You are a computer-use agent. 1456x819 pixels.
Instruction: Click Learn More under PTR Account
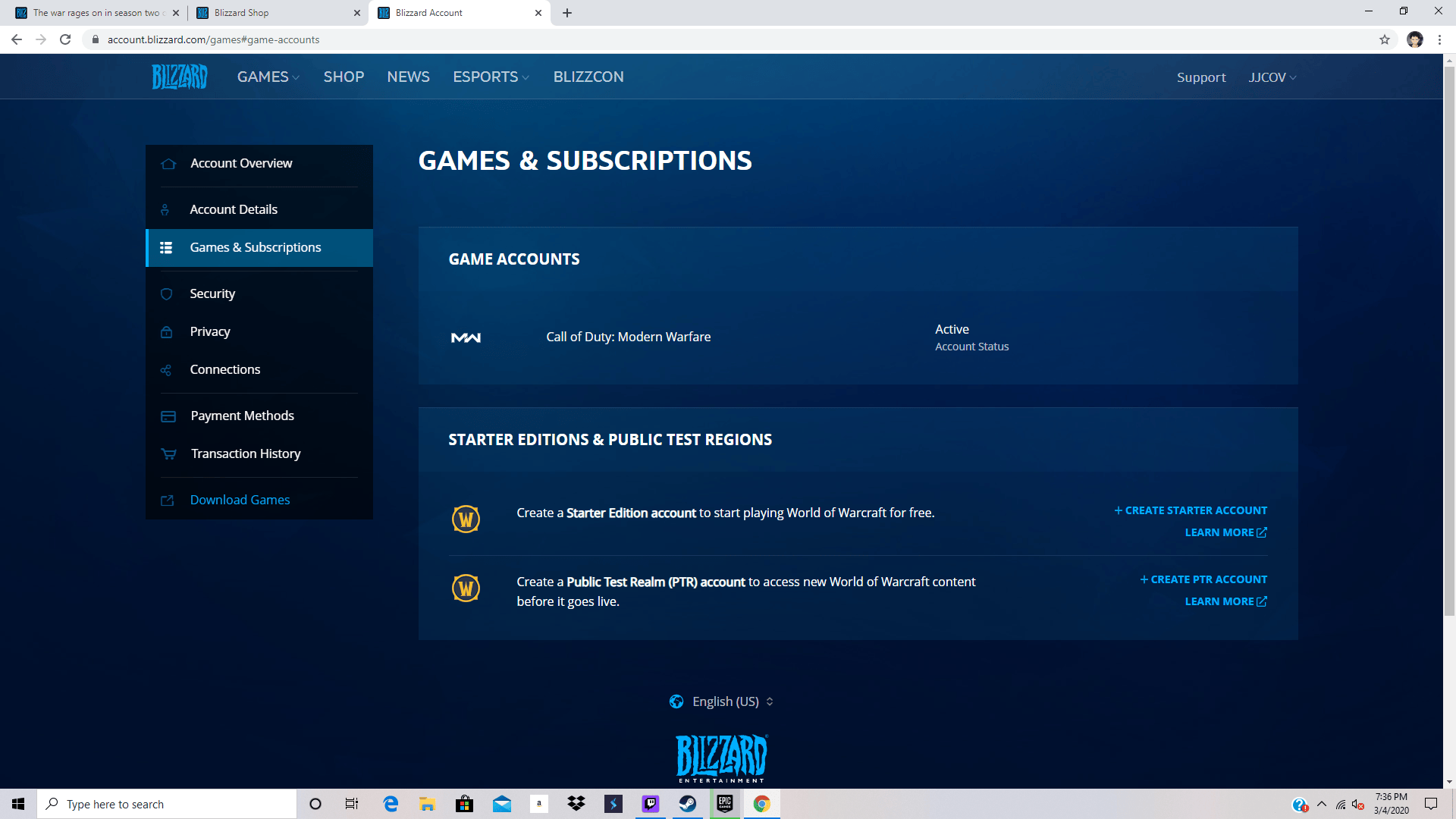[1226, 601]
